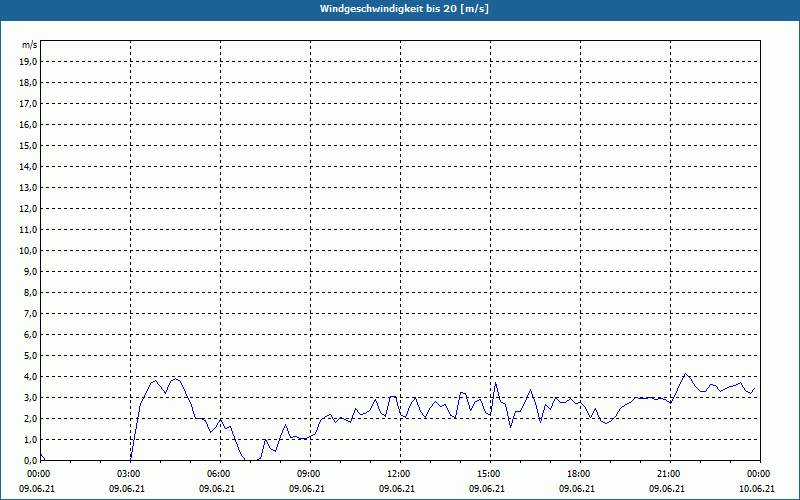Click the "09.06.21" date under 21:00
The image size is (800, 500).
667,489
